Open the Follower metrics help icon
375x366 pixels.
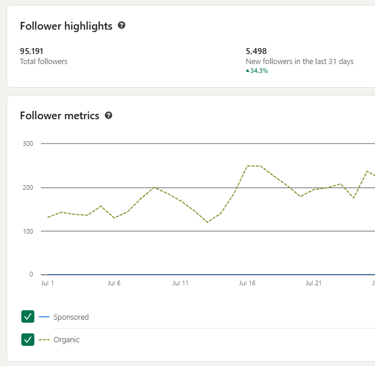tap(109, 115)
